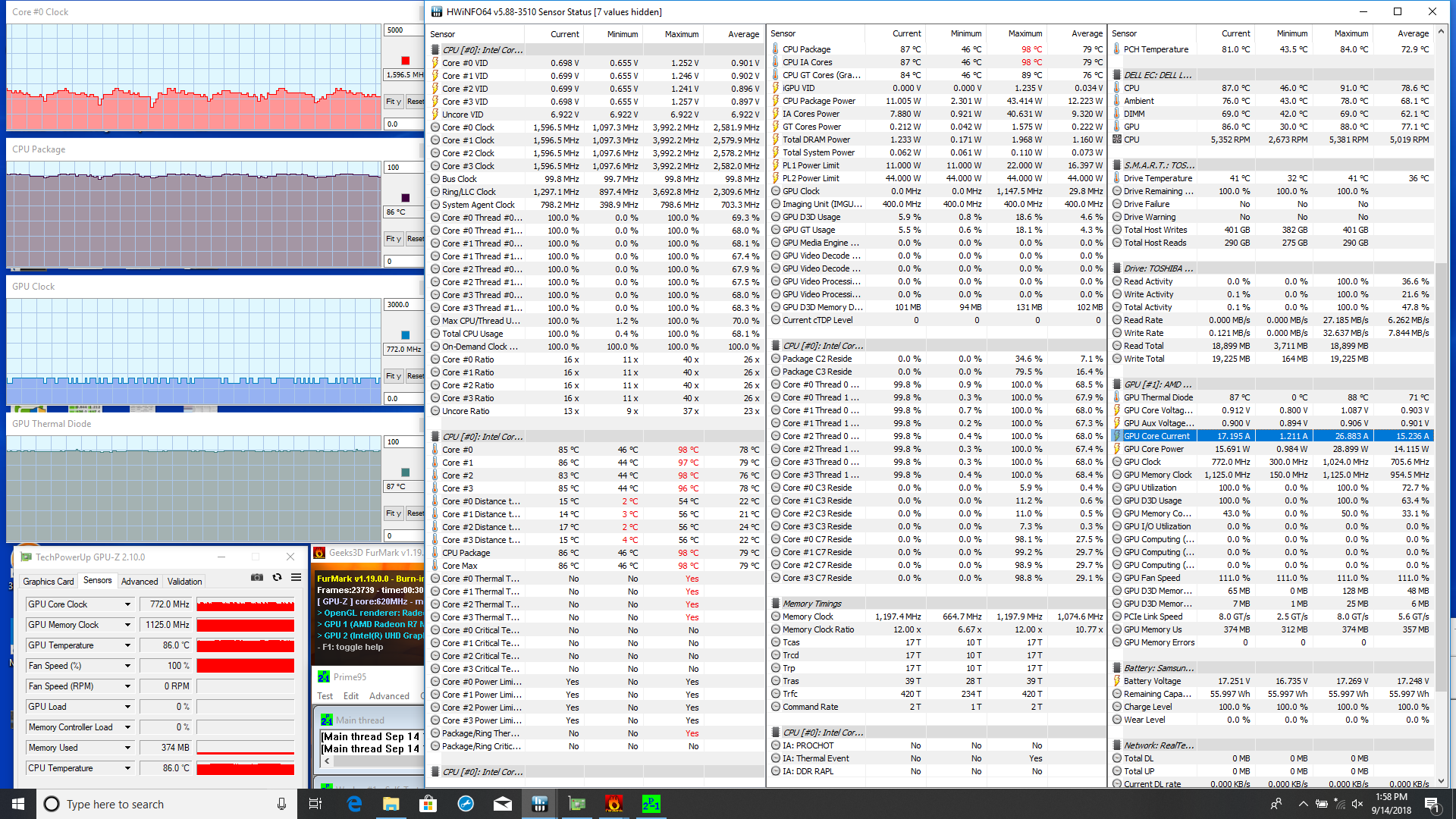
Task: Click the Prime95 window title icon
Action: point(324,676)
